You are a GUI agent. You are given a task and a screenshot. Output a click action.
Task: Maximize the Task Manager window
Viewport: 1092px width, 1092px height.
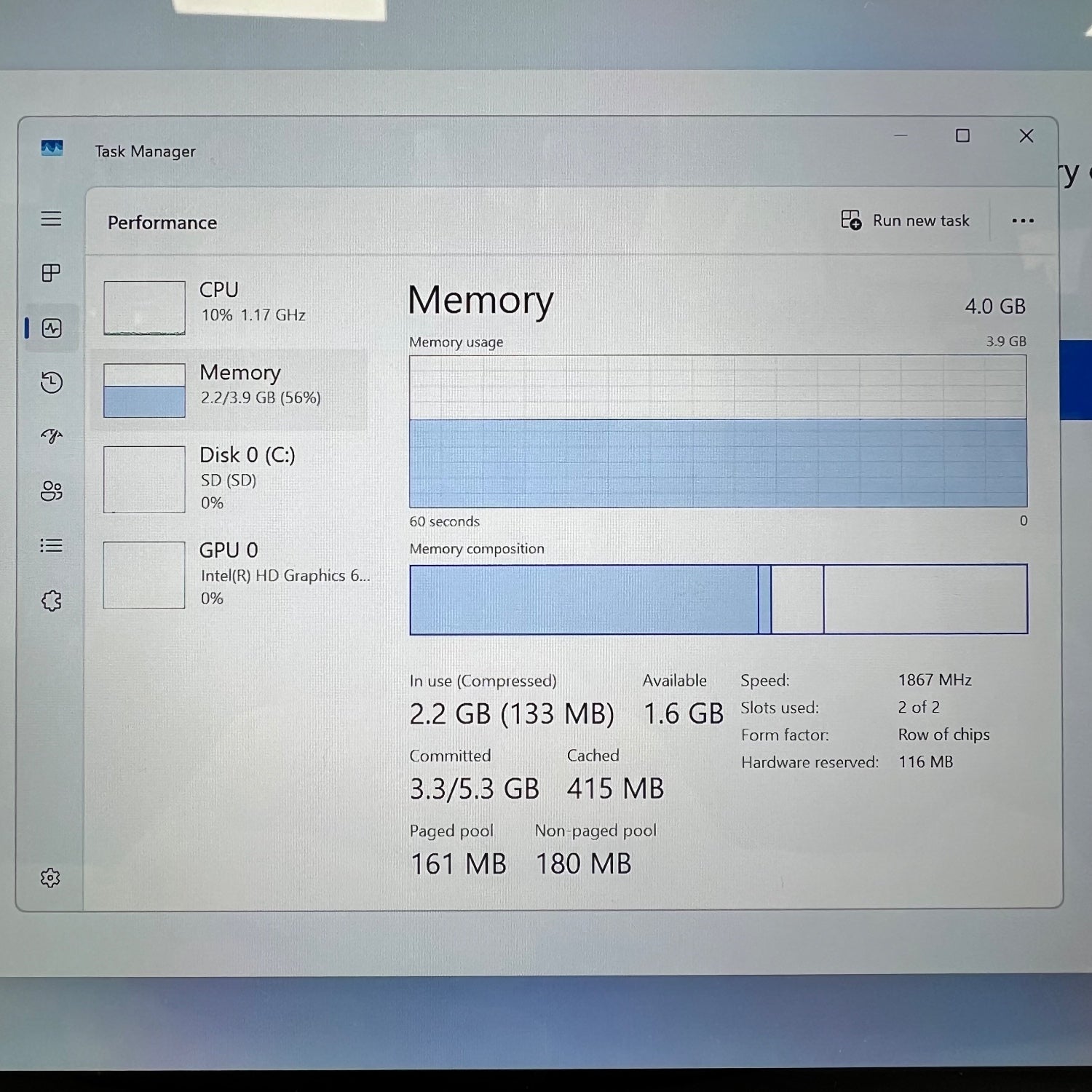click(x=962, y=136)
